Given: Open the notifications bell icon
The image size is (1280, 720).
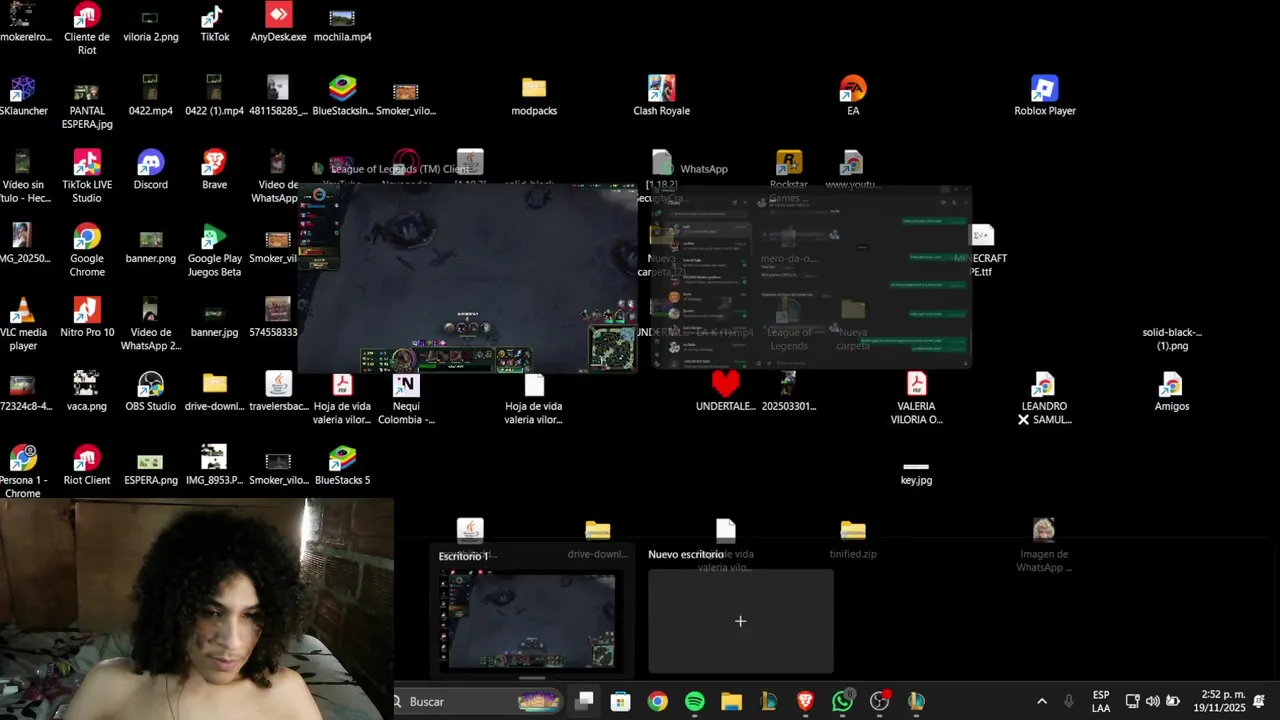Looking at the screenshot, I should [1260, 701].
